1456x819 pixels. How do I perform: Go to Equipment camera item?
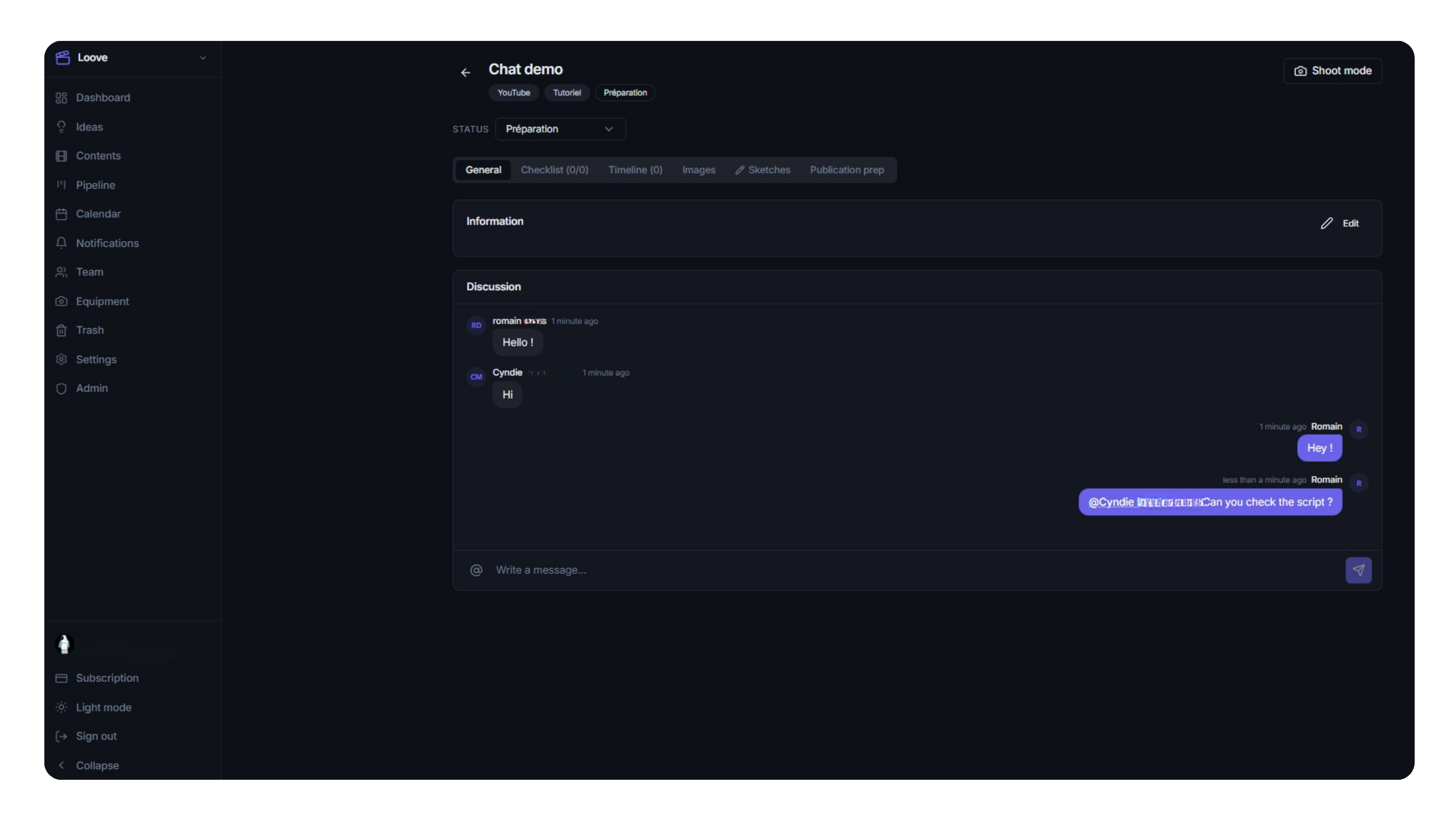tap(102, 301)
